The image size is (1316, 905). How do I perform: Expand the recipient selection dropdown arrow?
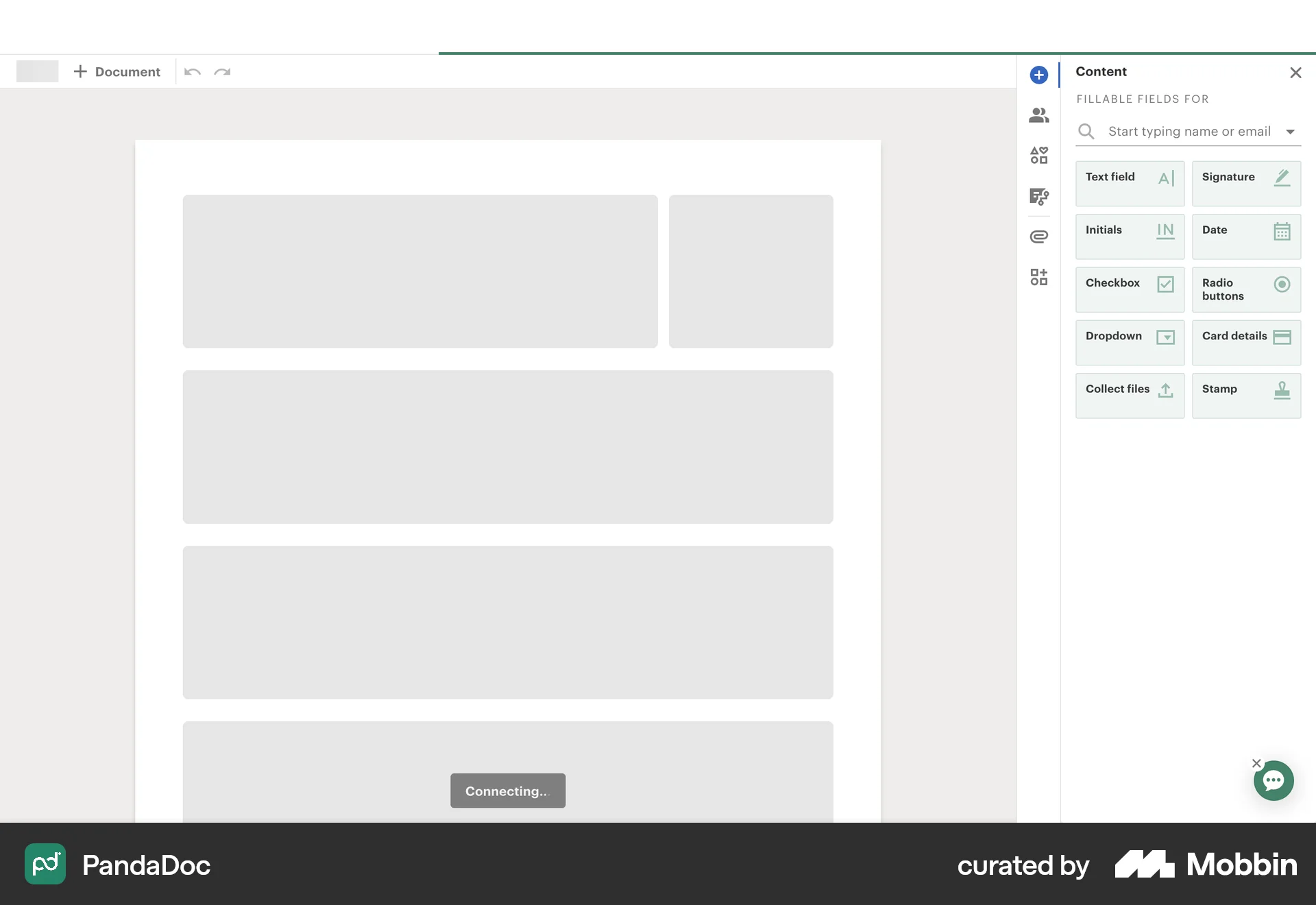1292,131
